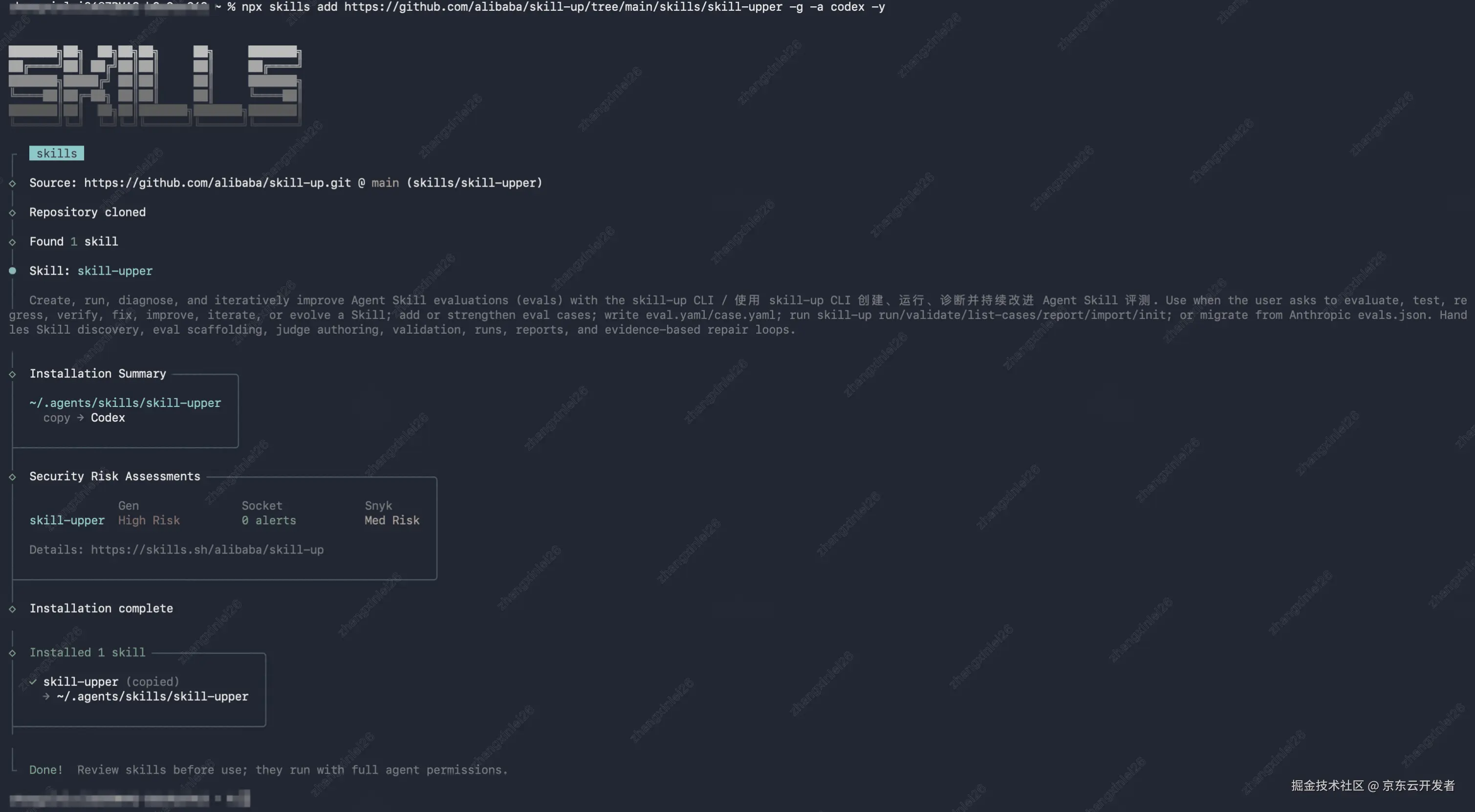
Task: Click the diamond marker beside "Found 1 skill"
Action: click(x=12, y=242)
